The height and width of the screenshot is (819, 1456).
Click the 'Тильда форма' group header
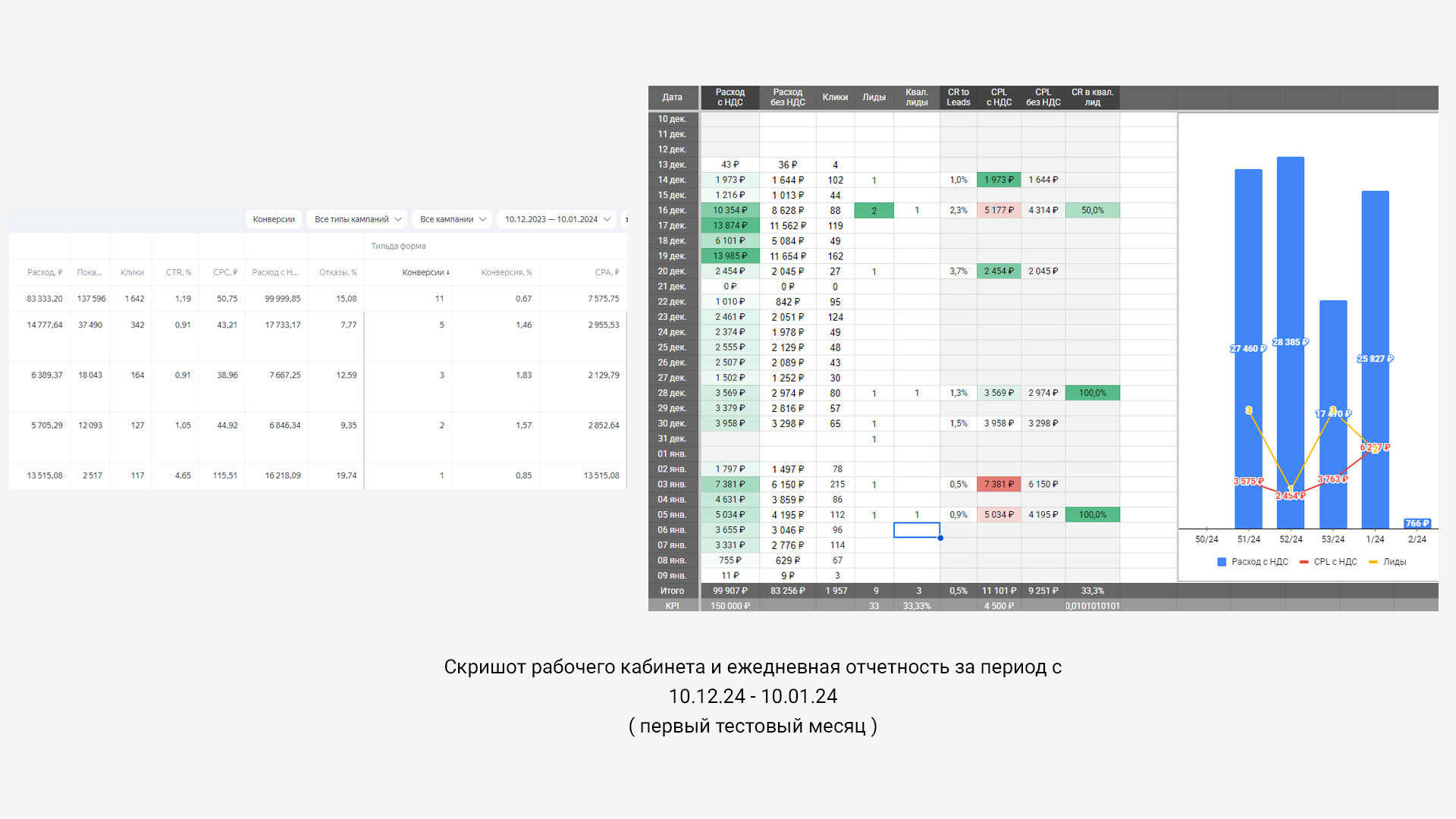[x=398, y=246]
